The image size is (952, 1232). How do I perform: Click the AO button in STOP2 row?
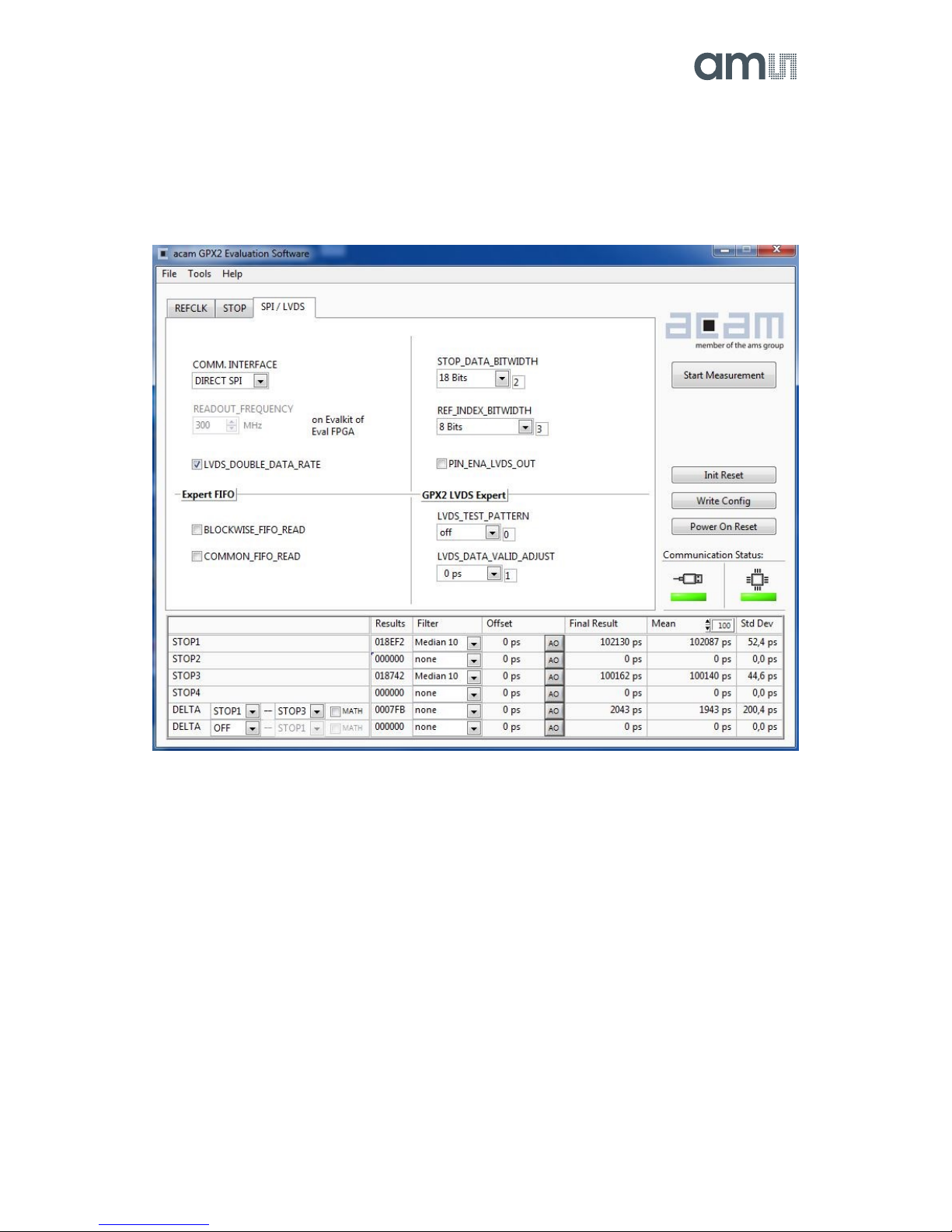point(553,661)
